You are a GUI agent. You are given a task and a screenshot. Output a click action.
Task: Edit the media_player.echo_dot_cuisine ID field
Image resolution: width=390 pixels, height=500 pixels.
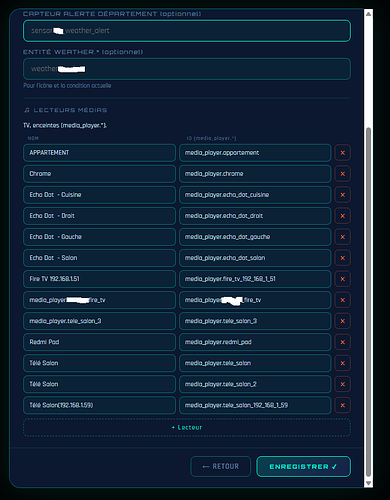(255, 195)
